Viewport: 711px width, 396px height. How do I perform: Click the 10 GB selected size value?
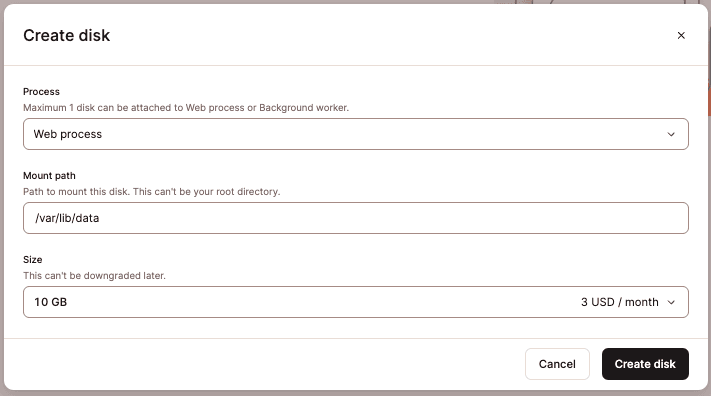tap(50, 302)
